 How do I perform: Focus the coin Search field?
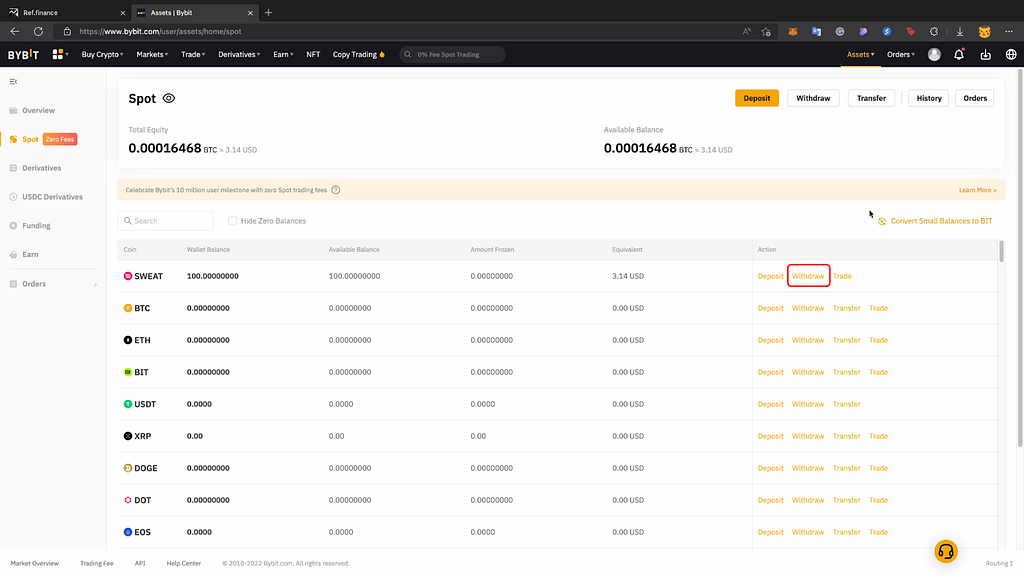tap(166, 221)
